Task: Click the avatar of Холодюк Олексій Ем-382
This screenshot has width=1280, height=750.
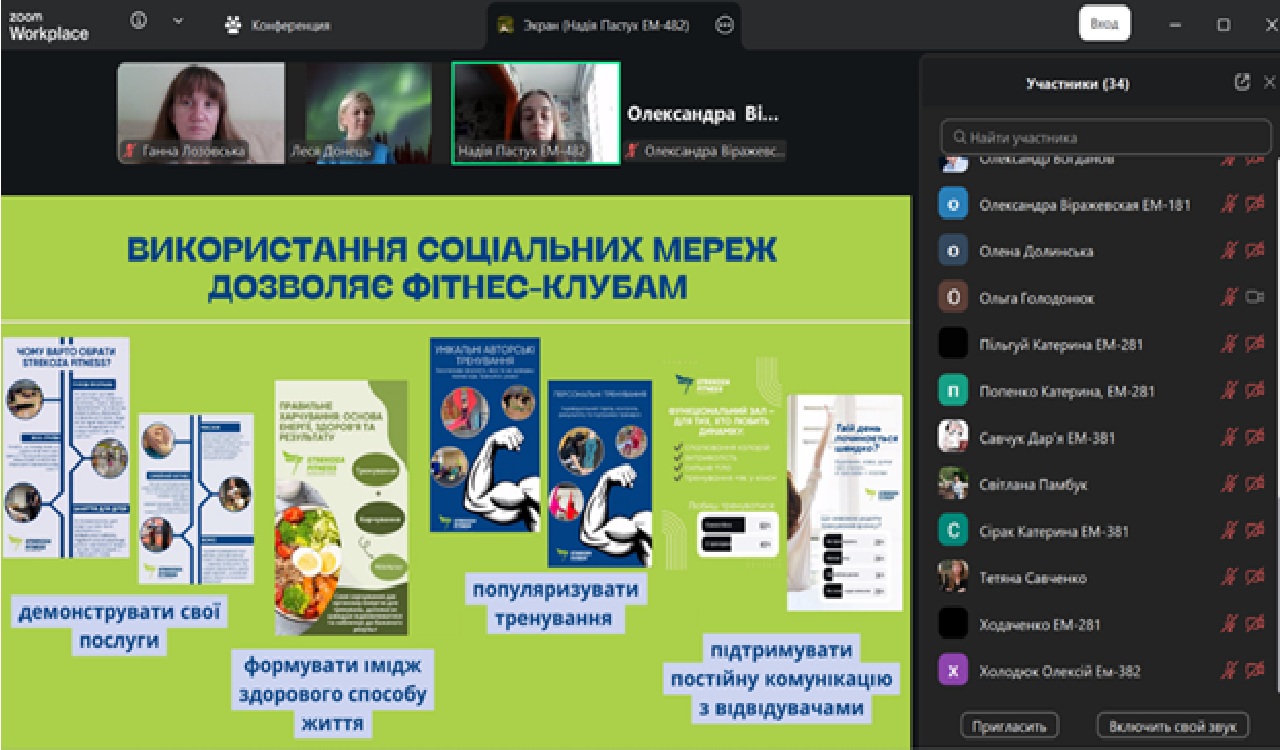Action: (x=953, y=671)
